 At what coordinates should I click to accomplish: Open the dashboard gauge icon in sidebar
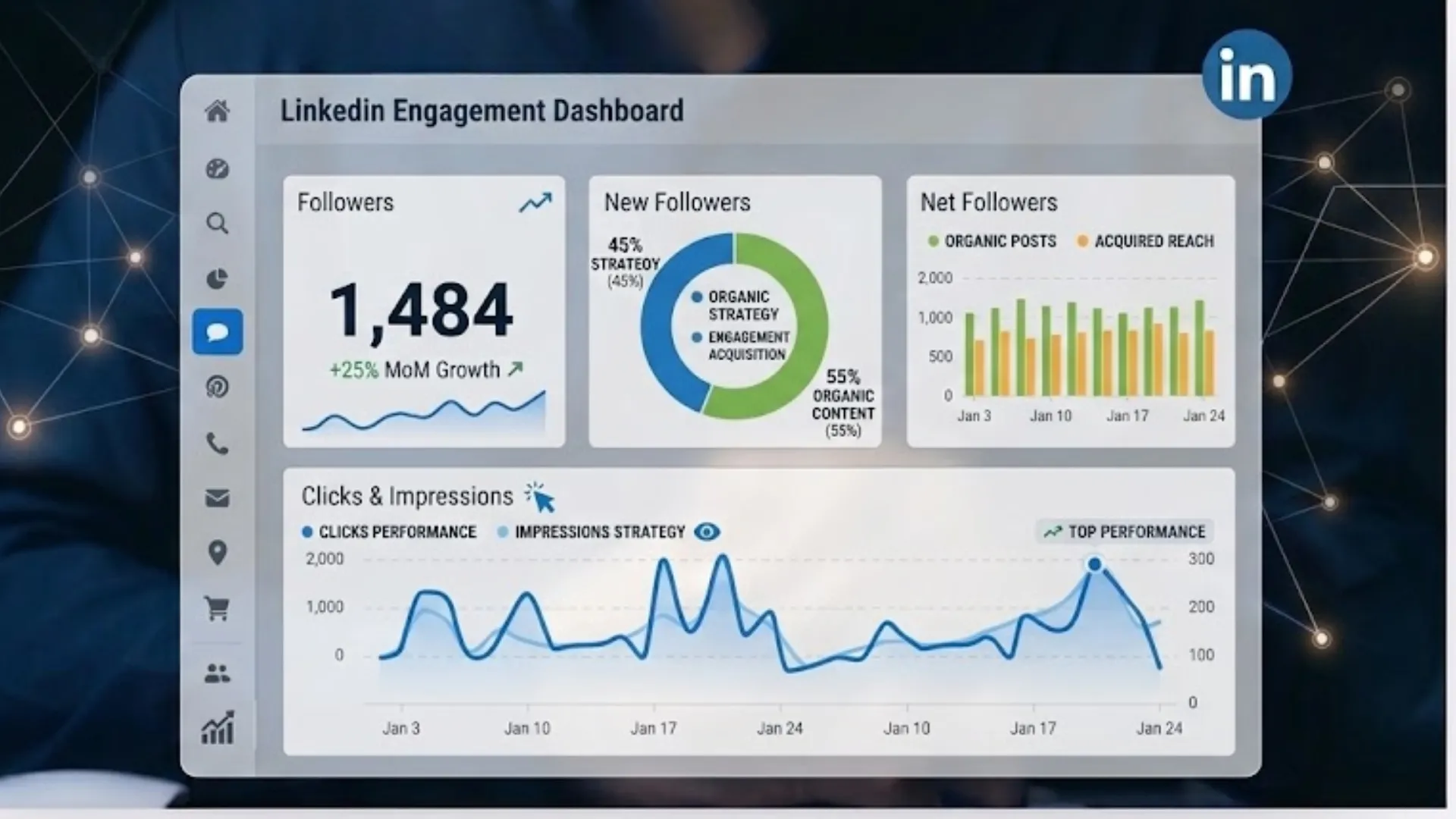pos(218,168)
